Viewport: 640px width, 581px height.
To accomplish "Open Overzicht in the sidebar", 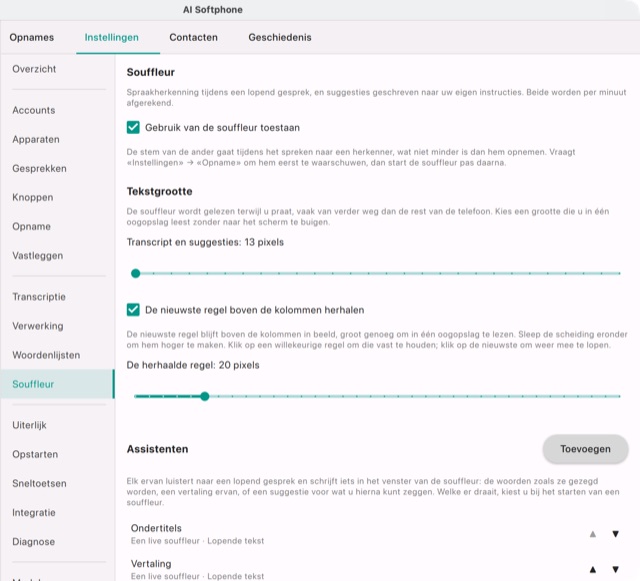I will point(57,69).
